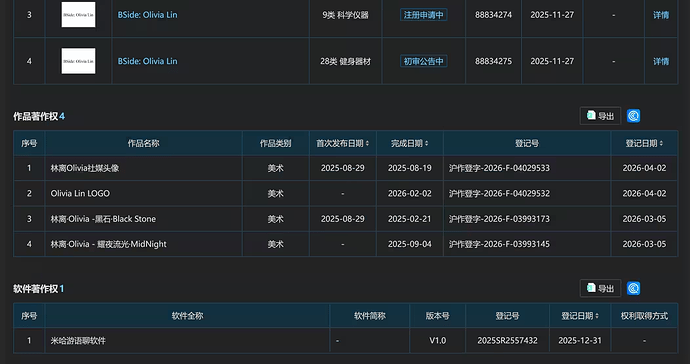Image resolution: width=690 pixels, height=364 pixels.
Task: Click the 软件全称 column header
Action: [187, 316]
